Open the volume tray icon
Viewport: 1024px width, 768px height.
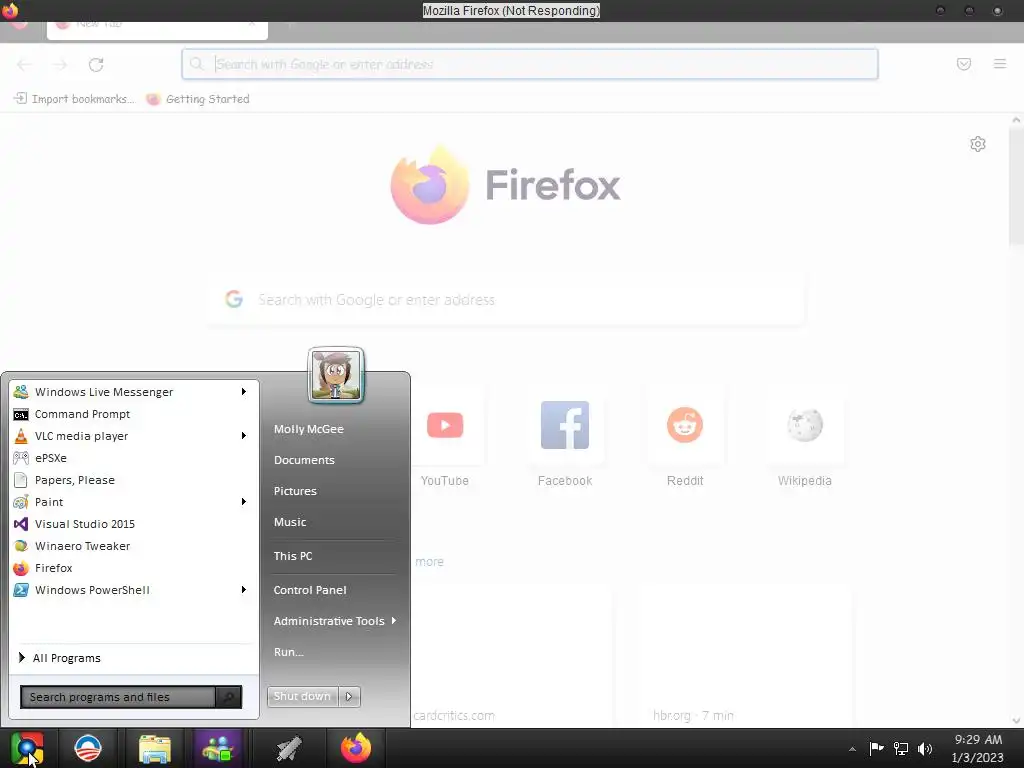pos(925,748)
